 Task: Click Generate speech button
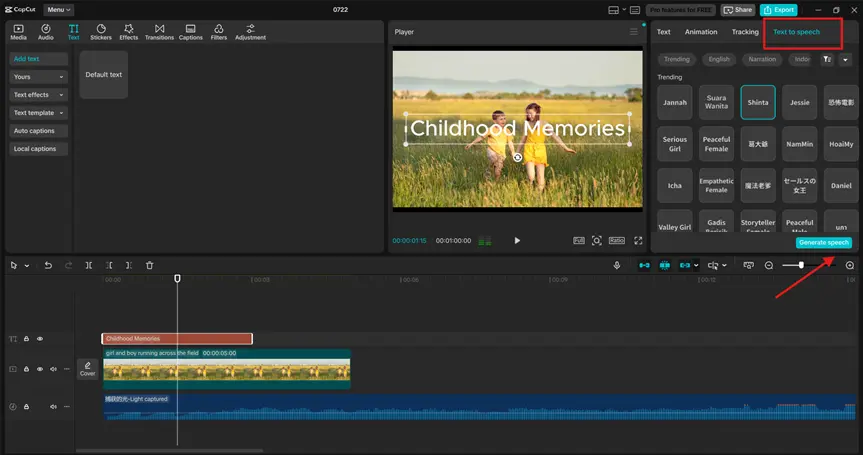tap(824, 243)
